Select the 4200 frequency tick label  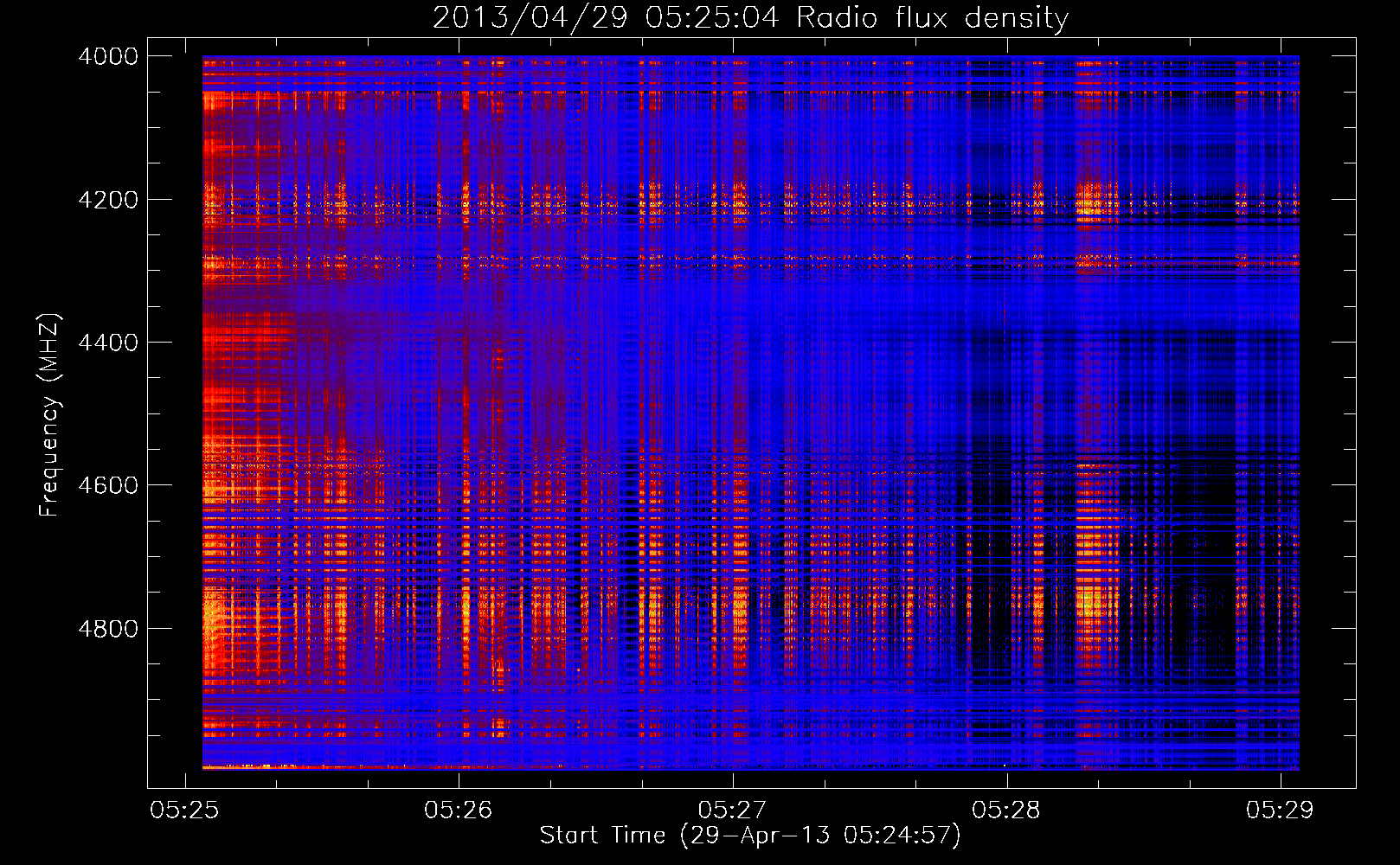[108, 200]
